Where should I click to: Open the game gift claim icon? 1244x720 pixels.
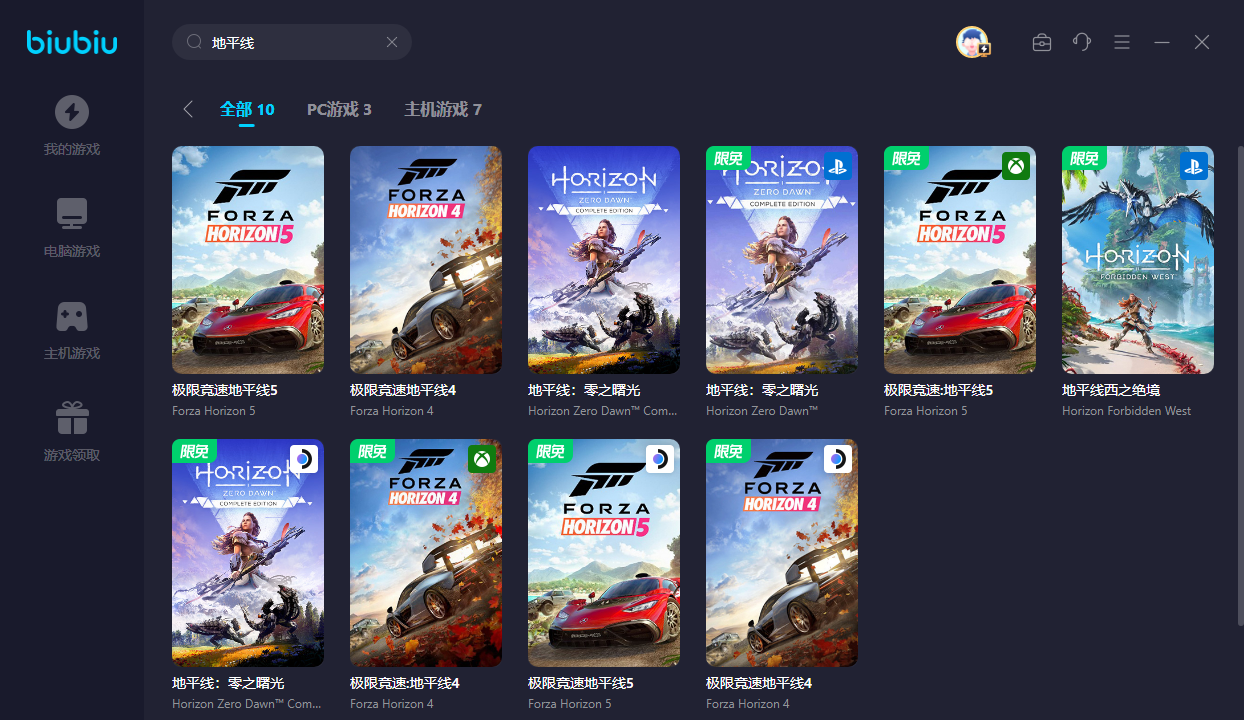point(71,418)
